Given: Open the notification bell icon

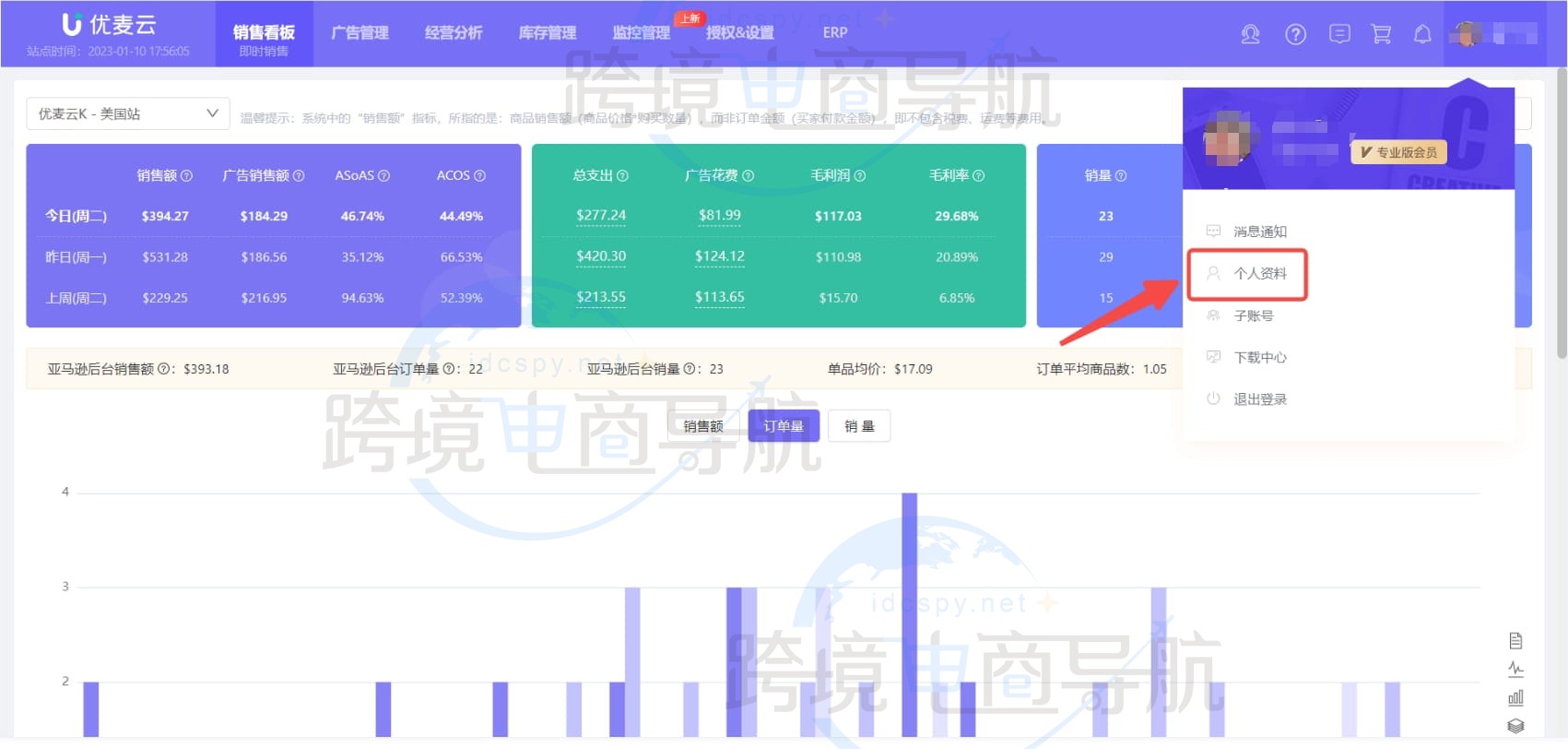Looking at the screenshot, I should 1422,35.
